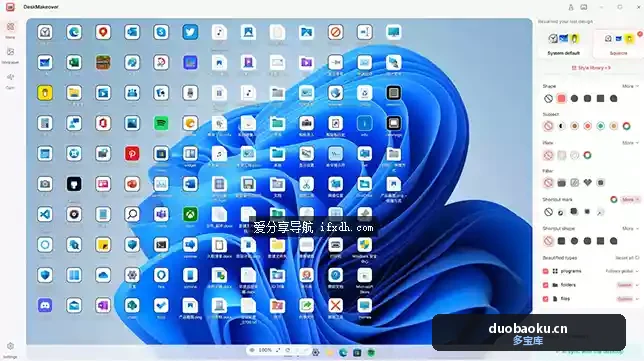Expand More options for Shortcut mark
The width and height of the screenshot is (644, 361).
click(x=630, y=200)
